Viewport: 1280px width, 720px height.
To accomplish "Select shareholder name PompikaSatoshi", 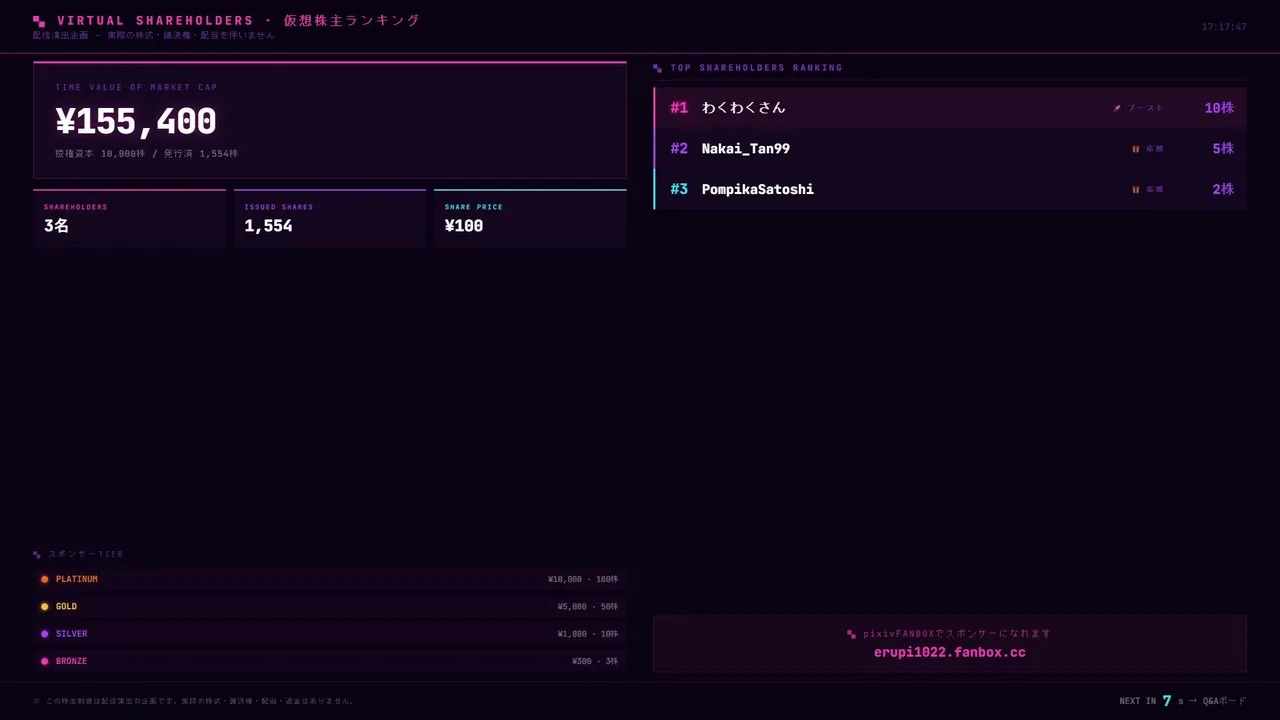I will click(758, 189).
